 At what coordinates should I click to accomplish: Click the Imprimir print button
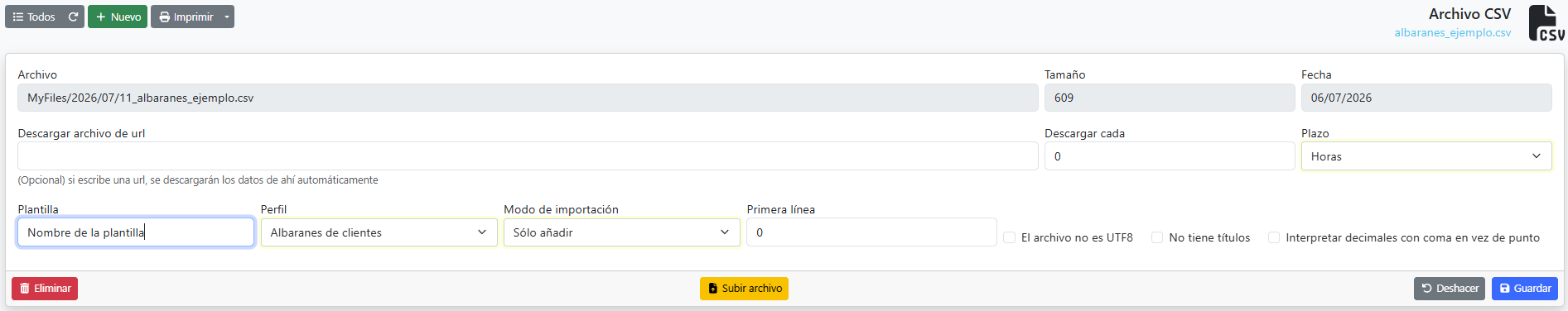coord(186,17)
